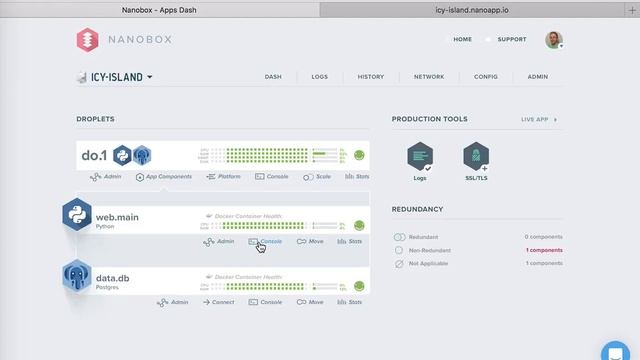Switch to the HISTORY tab
The image size is (640, 360).
pos(371,77)
